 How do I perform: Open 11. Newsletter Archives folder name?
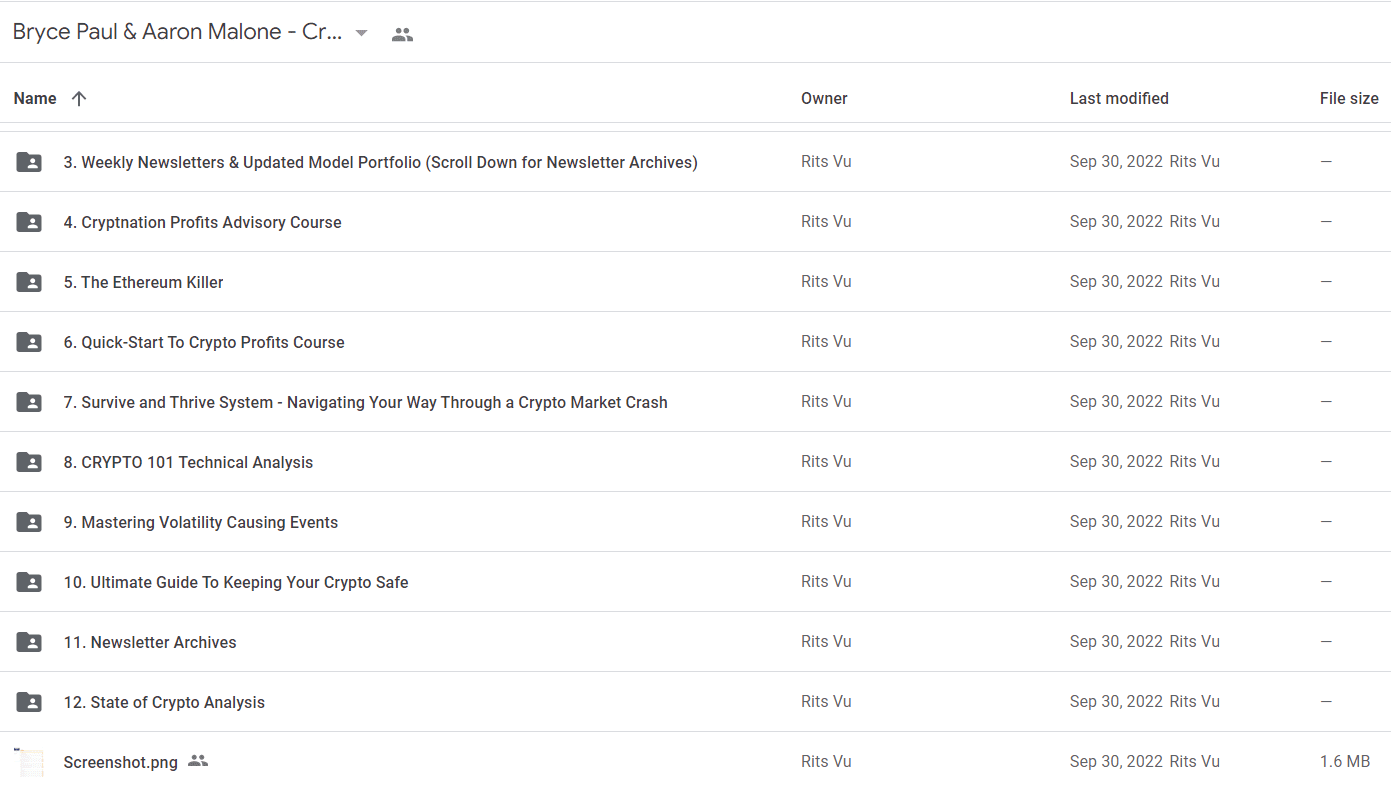click(150, 642)
